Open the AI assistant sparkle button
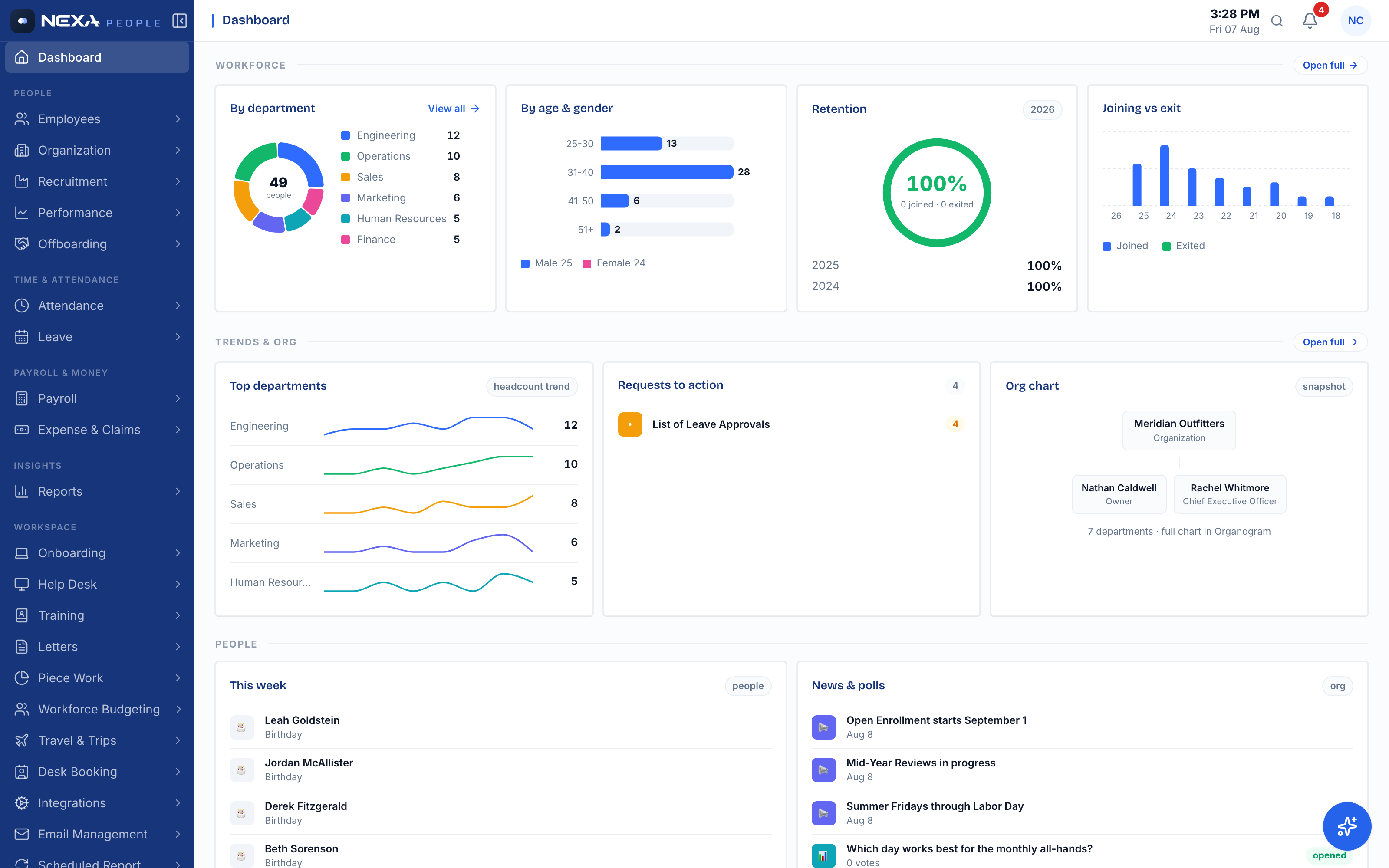This screenshot has height=868, width=1389. pos(1346,826)
